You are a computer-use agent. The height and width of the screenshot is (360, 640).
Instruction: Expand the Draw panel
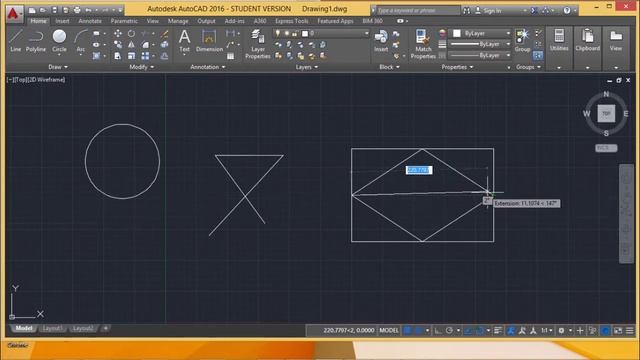(58, 67)
